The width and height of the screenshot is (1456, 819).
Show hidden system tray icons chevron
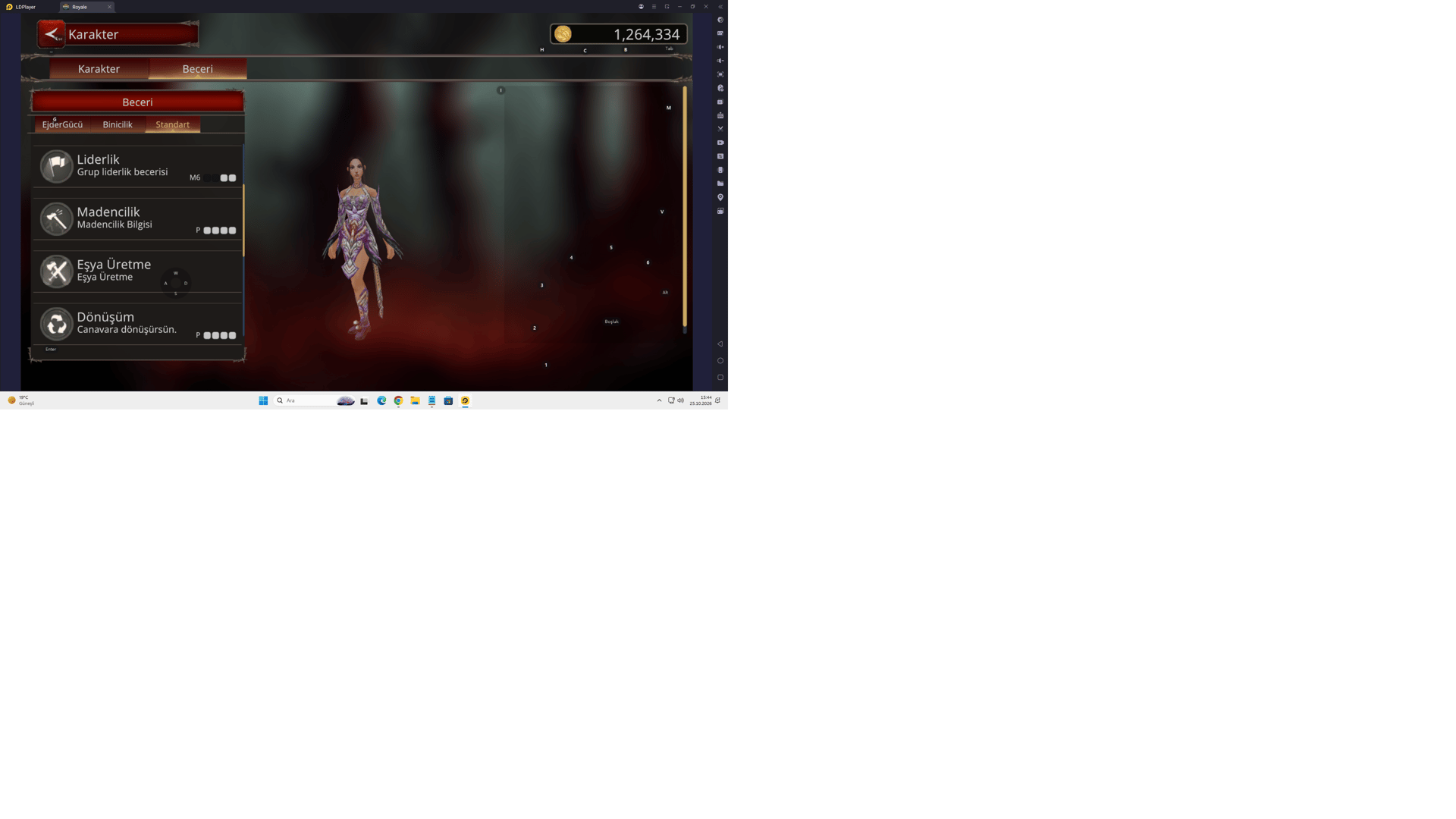(x=659, y=400)
